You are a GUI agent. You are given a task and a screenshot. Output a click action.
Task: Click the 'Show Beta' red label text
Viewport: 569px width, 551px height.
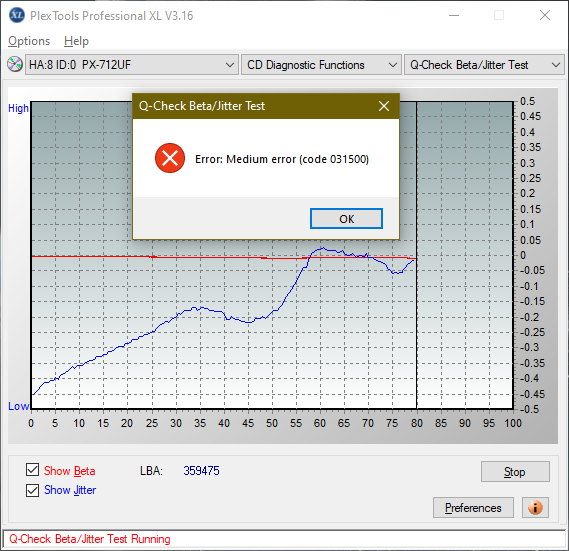tap(70, 471)
